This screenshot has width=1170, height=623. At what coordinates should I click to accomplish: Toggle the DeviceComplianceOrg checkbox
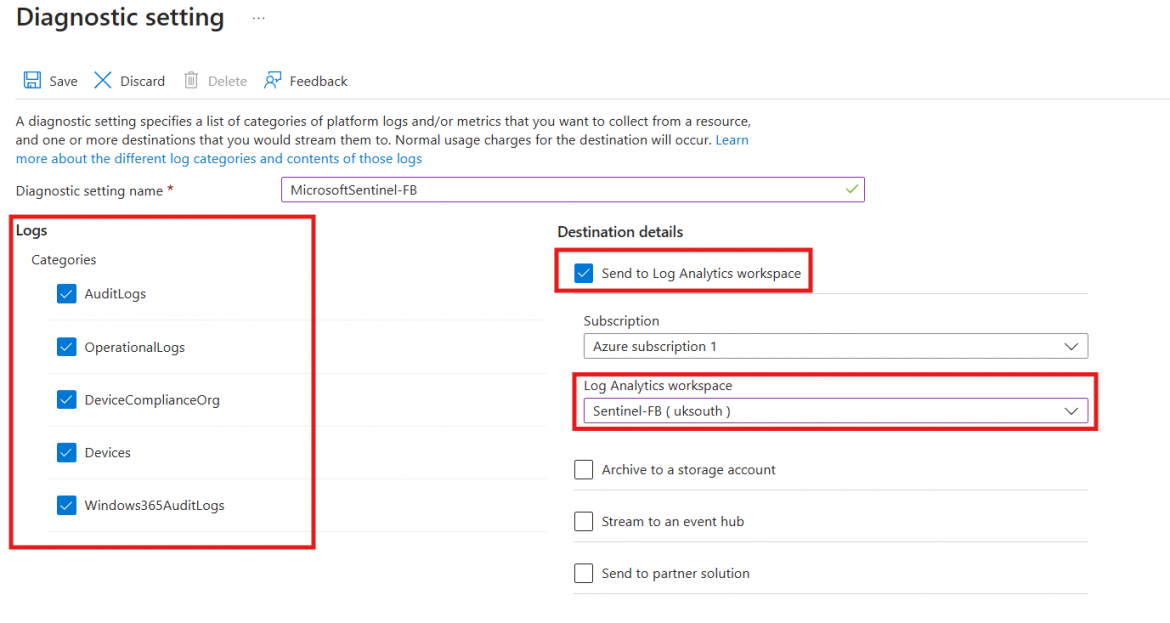click(66, 399)
